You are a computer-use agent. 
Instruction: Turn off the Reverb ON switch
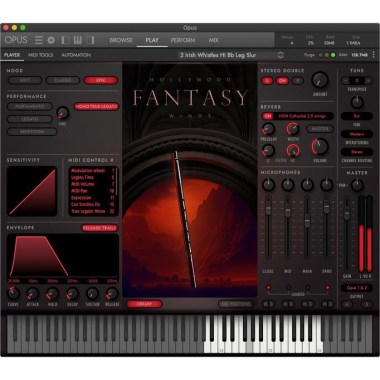point(267,116)
